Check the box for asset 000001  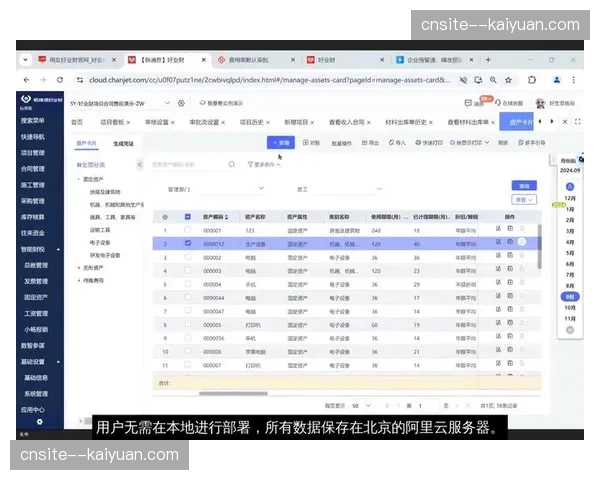[x=188, y=230]
